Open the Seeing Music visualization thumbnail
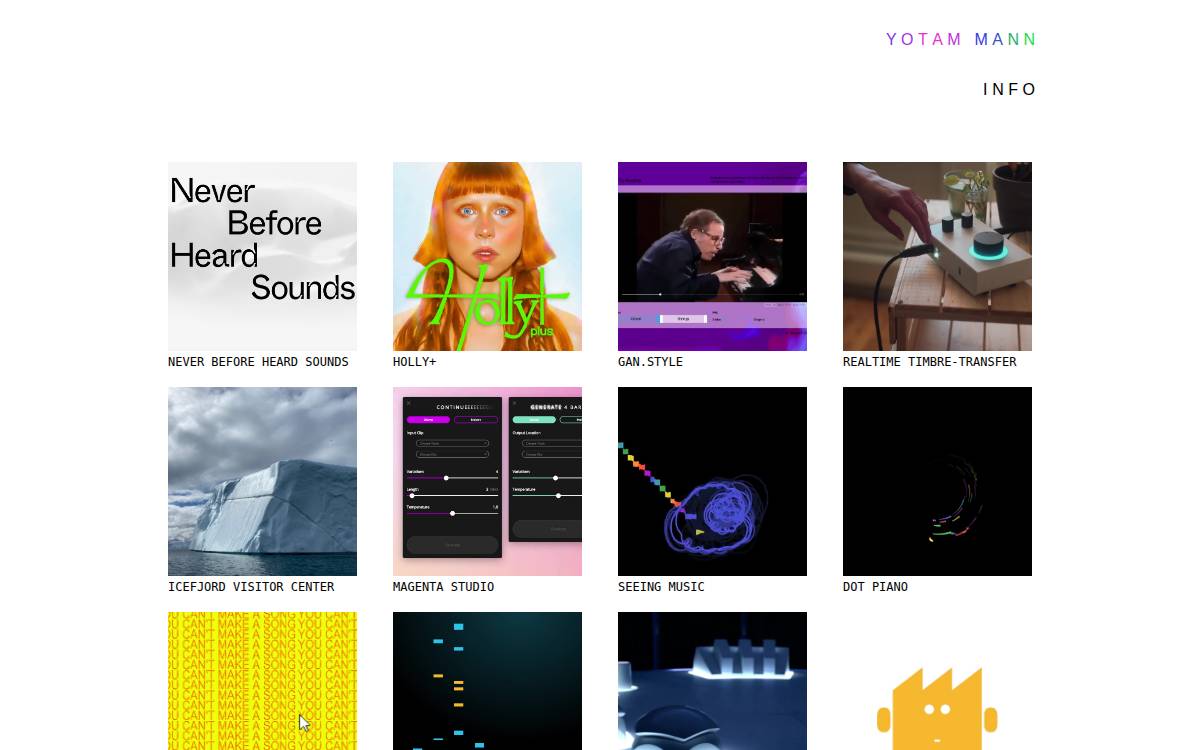The width and height of the screenshot is (1200, 750). pyautogui.click(x=712, y=481)
